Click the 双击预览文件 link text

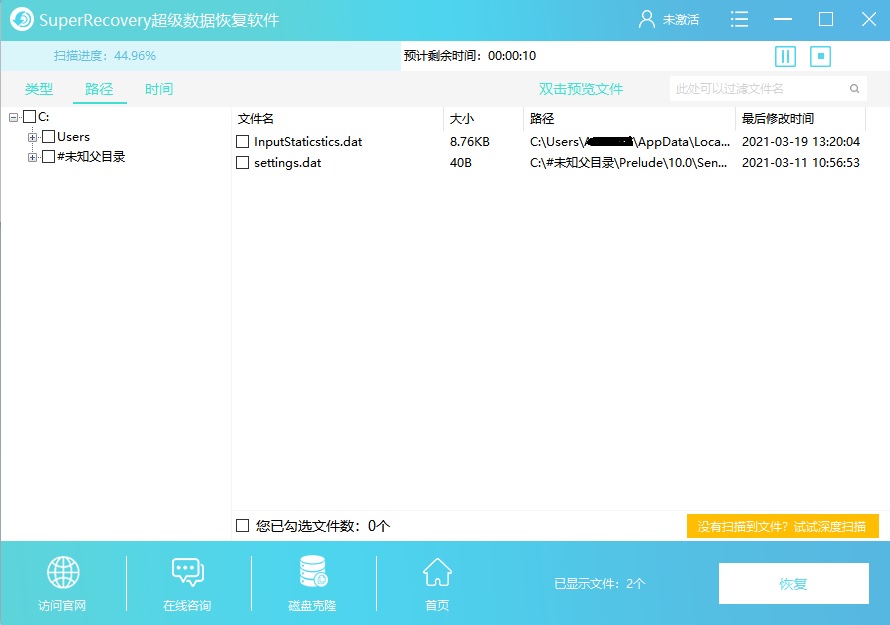[x=581, y=89]
